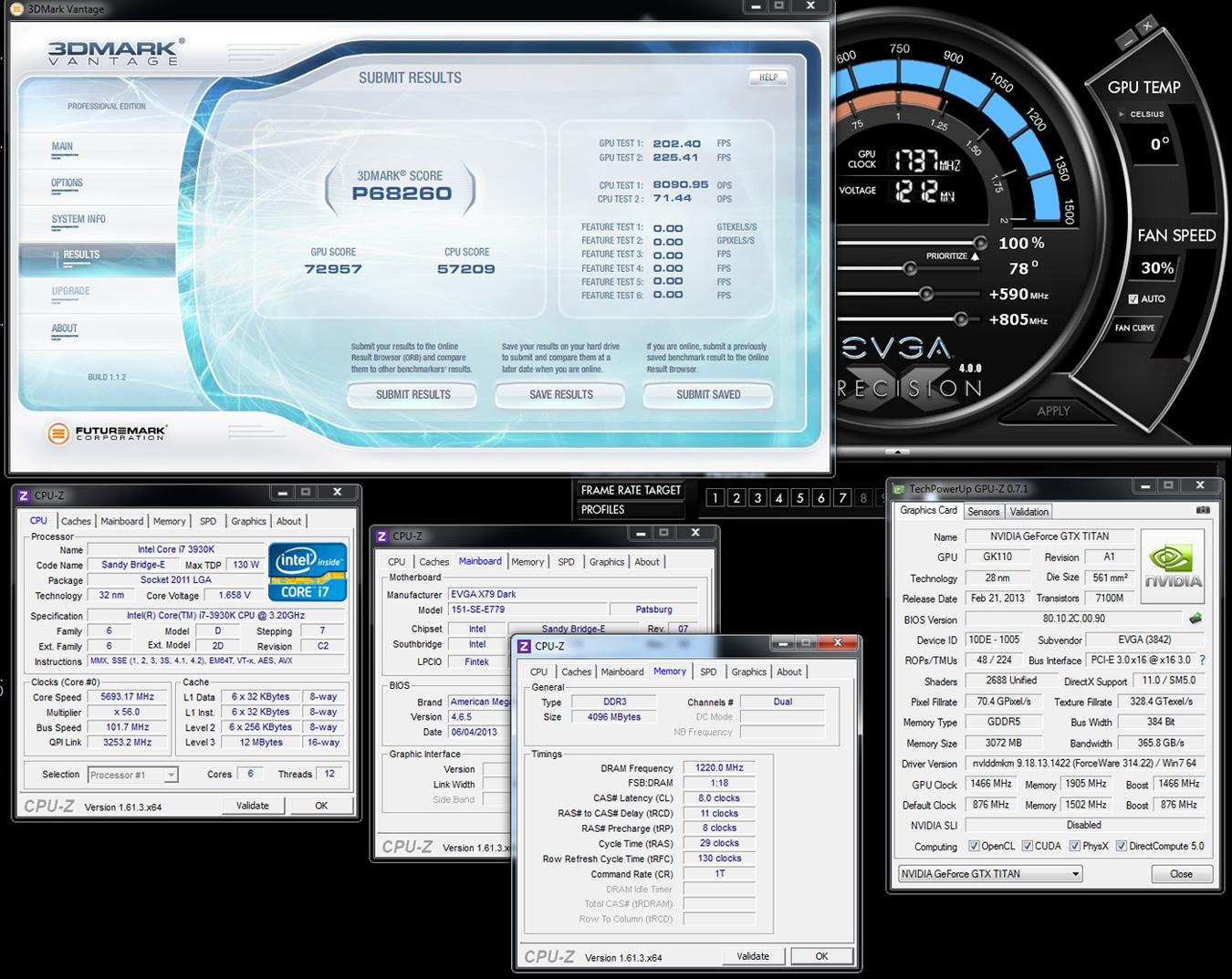Uncheck the OpenCL computing checkbox
Image resolution: width=1232 pixels, height=979 pixels.
click(974, 846)
